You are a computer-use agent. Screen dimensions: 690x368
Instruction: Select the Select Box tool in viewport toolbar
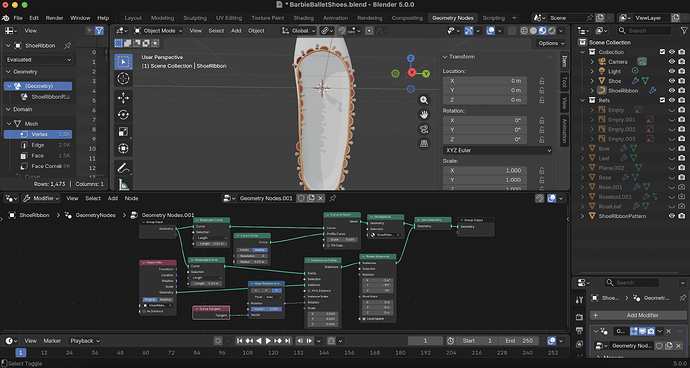[x=123, y=62]
